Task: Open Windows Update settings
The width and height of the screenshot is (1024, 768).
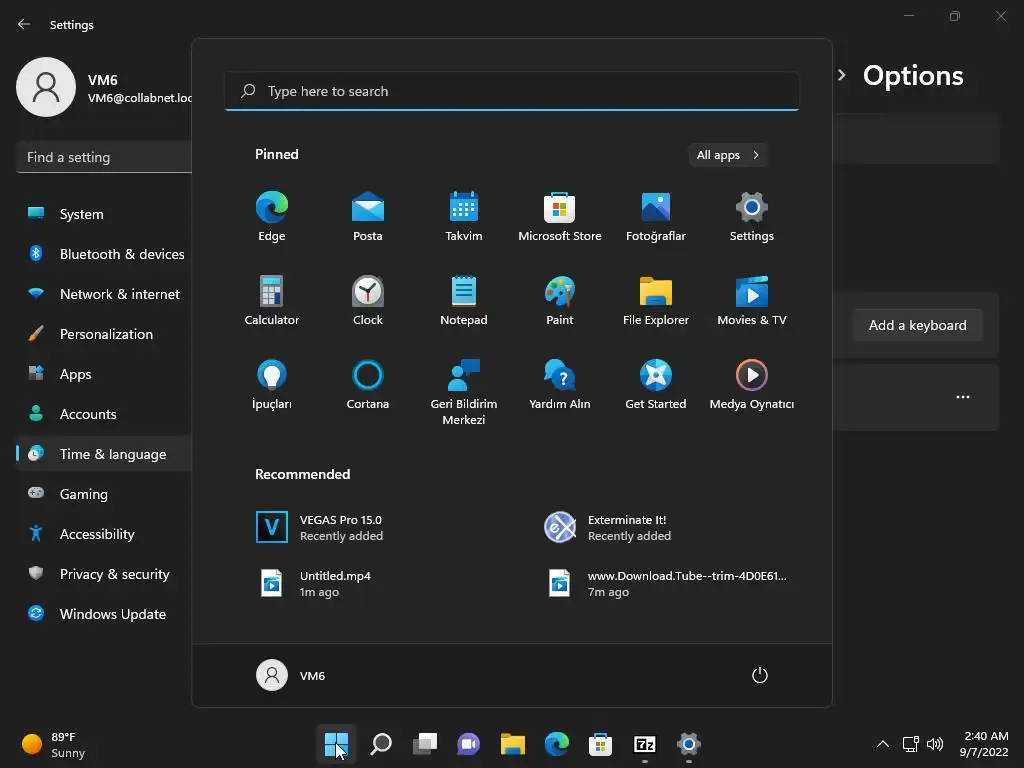Action: (x=104, y=614)
